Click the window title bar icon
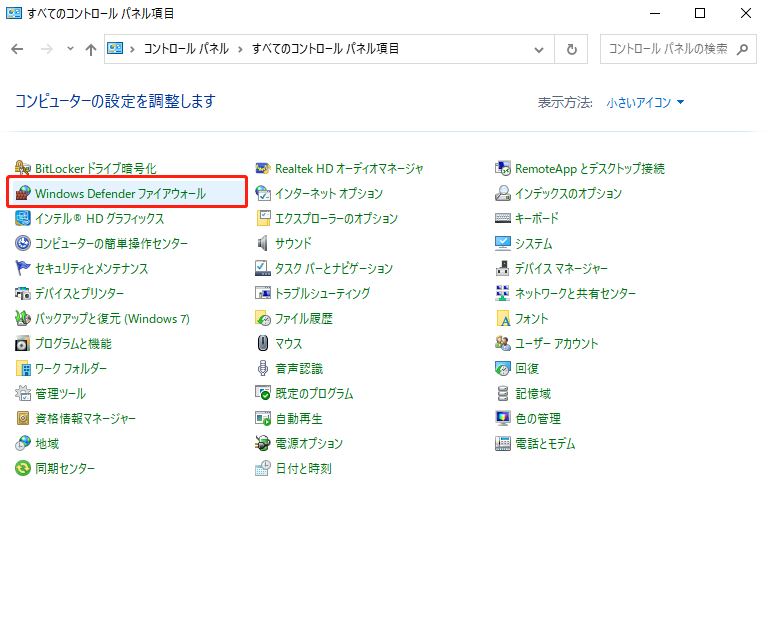The width and height of the screenshot is (768, 633). click(14, 13)
